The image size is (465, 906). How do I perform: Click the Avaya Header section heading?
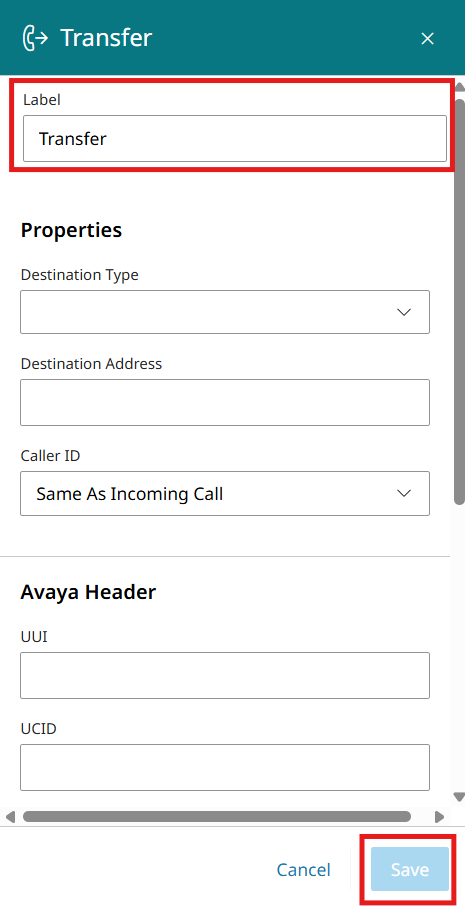[x=88, y=592]
